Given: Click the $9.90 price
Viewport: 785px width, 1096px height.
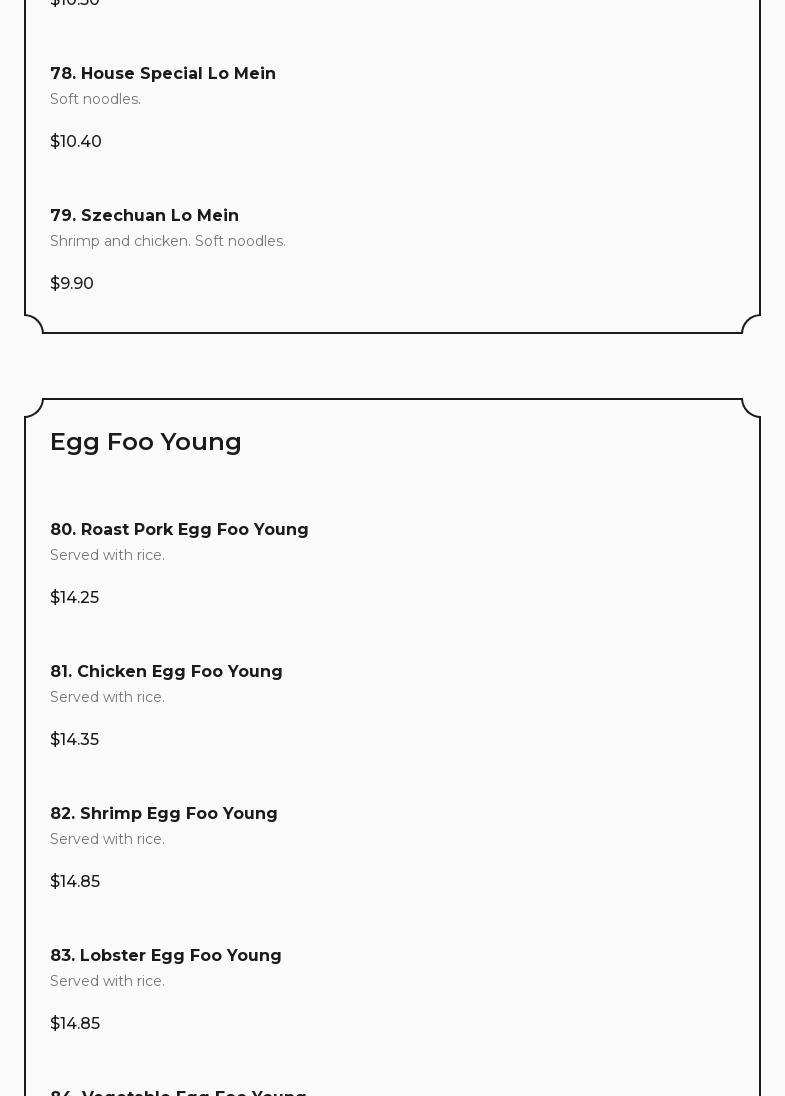Looking at the screenshot, I should click(72, 284).
